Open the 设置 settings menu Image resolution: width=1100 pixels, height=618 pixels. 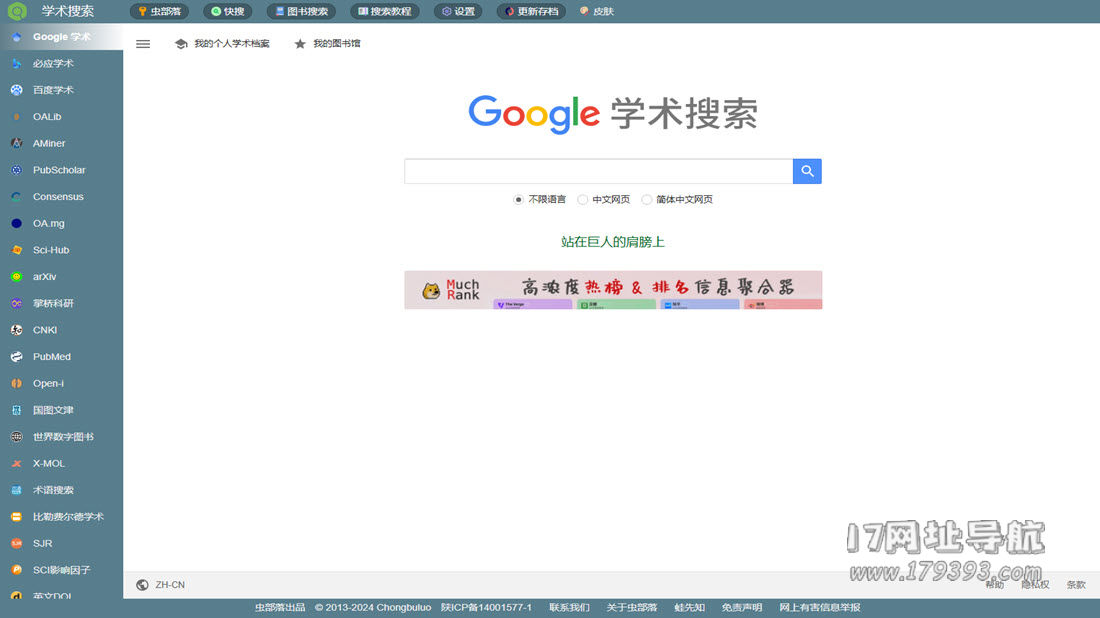pos(458,12)
